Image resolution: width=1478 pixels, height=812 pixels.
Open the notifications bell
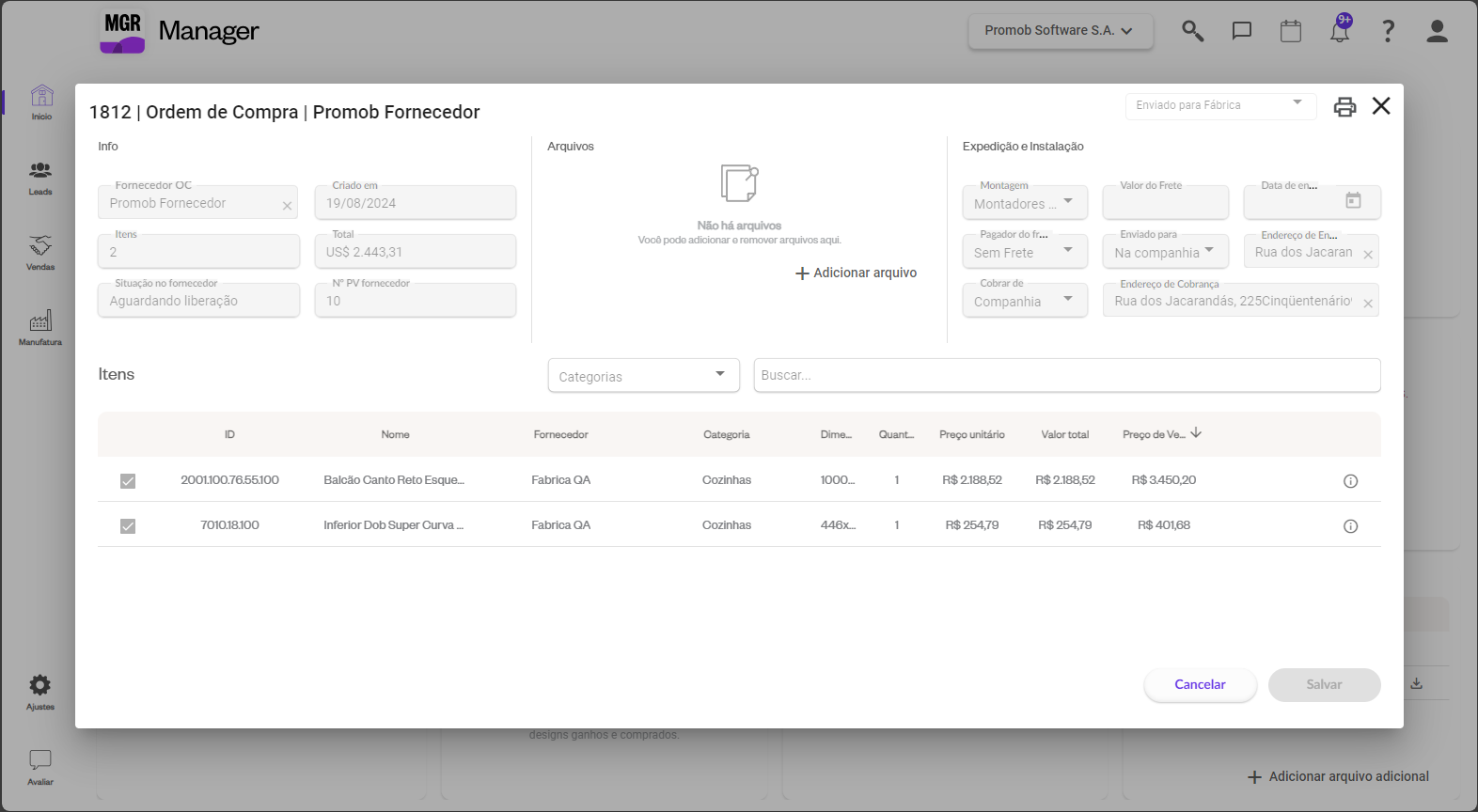[x=1340, y=30]
